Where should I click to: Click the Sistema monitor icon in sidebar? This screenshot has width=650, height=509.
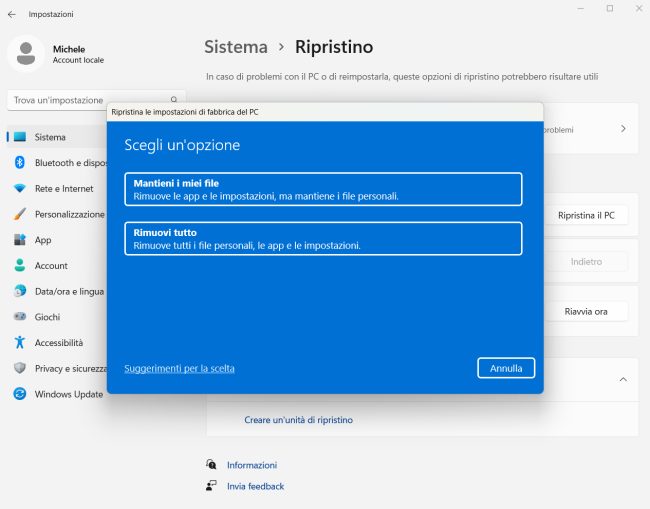click(x=19, y=137)
